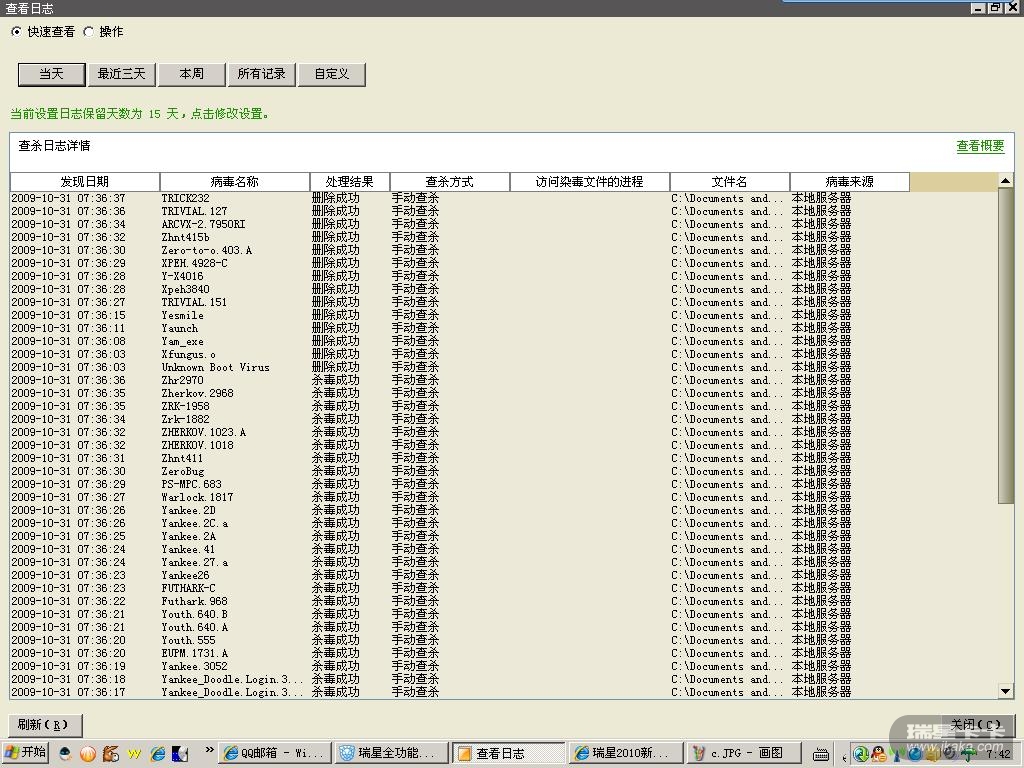Open 查看概要 summary link

(980, 146)
